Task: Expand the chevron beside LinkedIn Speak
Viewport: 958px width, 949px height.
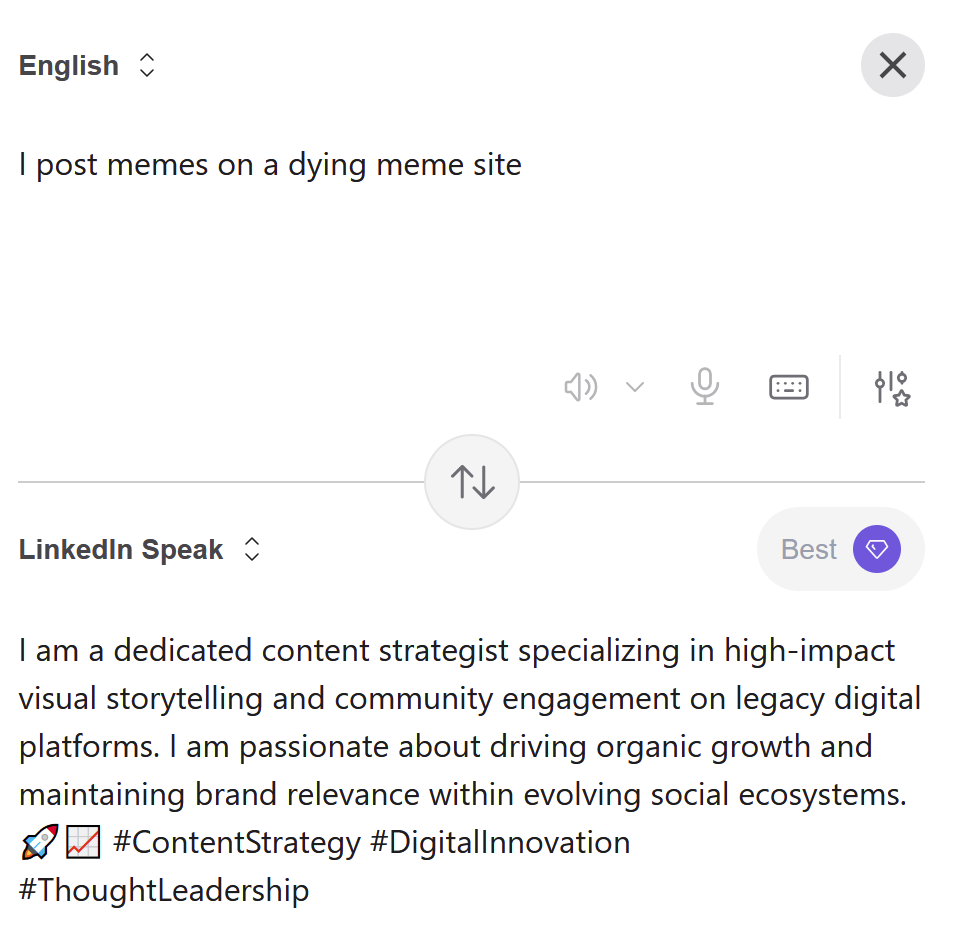Action: tap(252, 549)
